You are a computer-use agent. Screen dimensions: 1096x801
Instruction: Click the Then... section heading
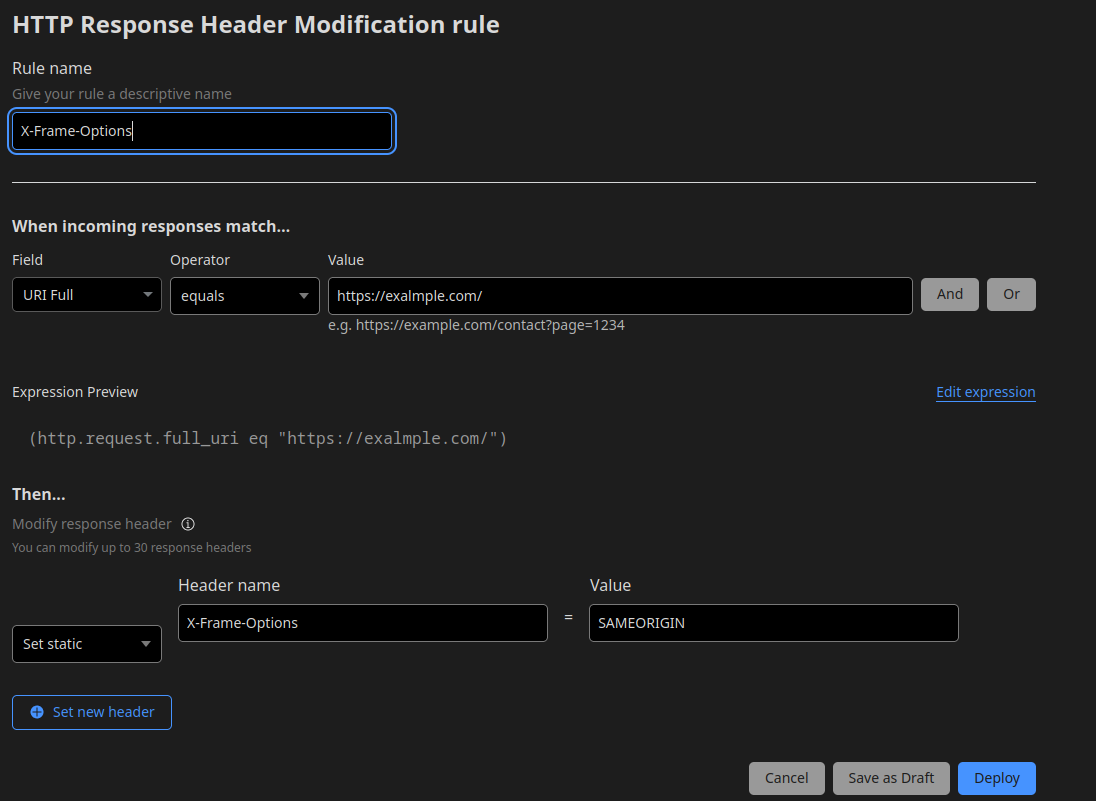(38, 493)
